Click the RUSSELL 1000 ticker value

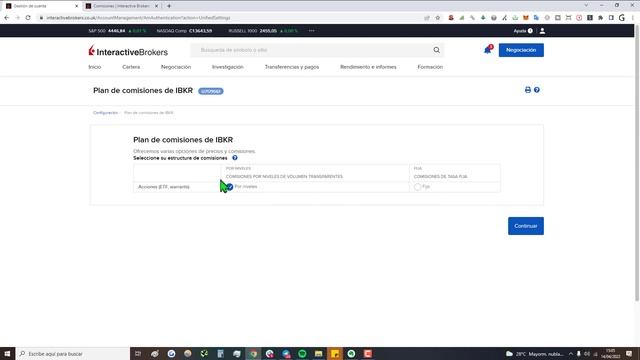[268, 31]
